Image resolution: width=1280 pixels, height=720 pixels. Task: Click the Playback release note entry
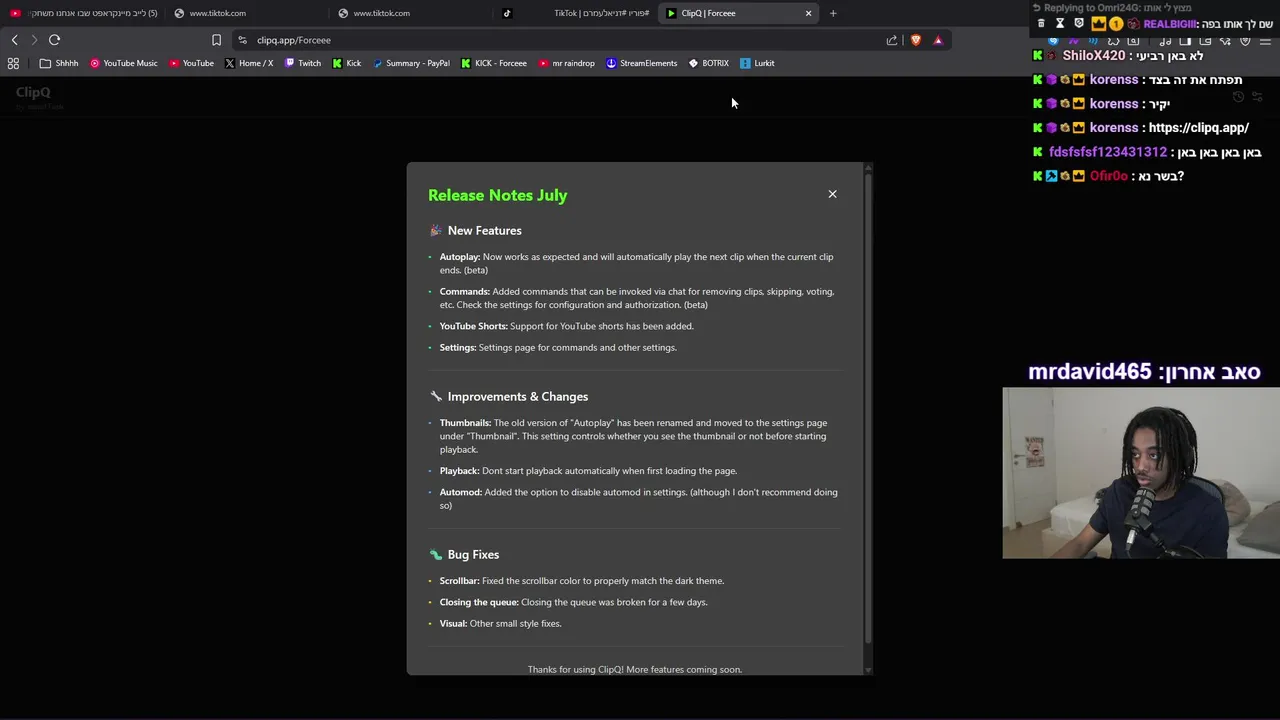click(588, 471)
